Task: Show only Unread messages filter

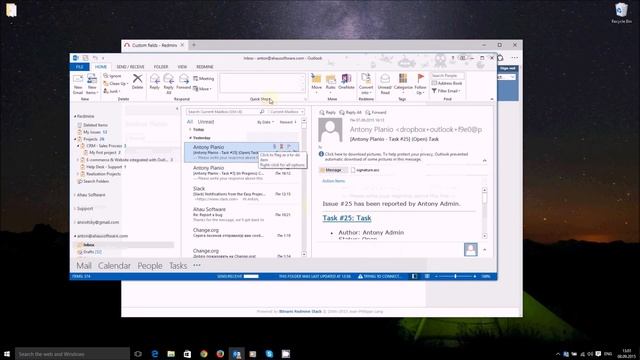Action: pos(206,122)
